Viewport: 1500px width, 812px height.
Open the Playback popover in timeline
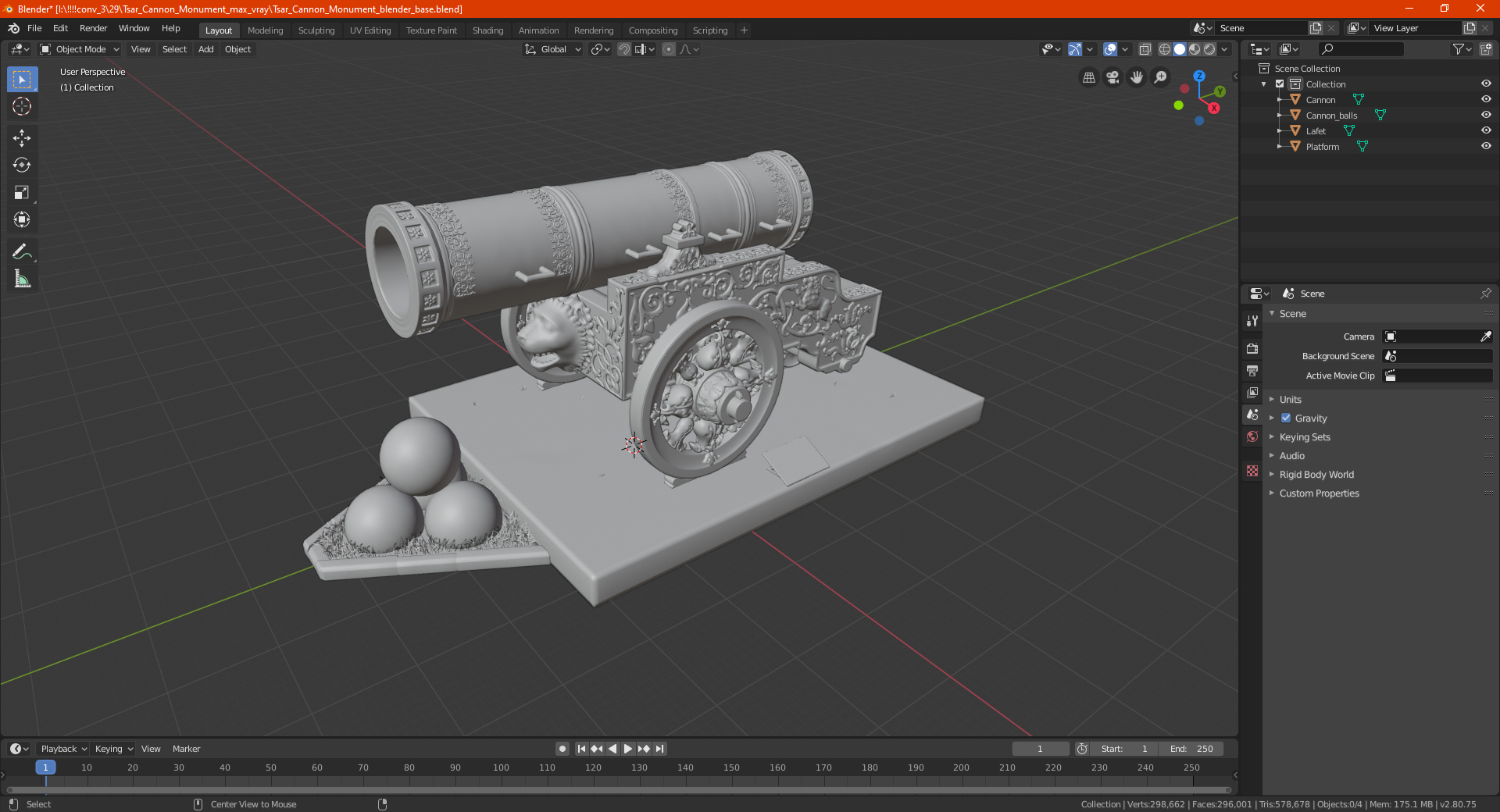point(63,749)
